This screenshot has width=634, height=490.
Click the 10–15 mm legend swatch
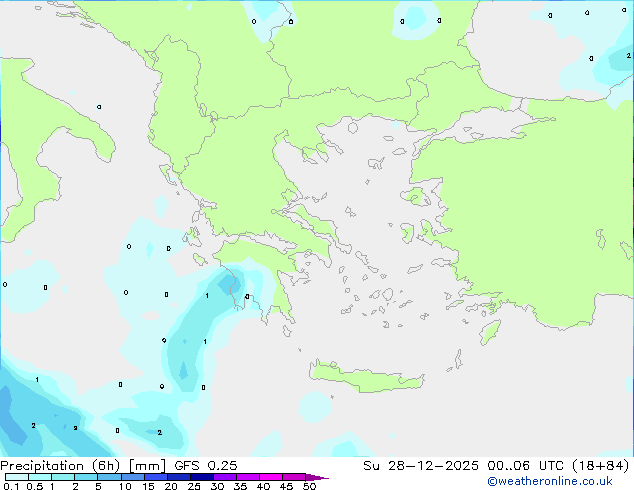tap(132, 477)
